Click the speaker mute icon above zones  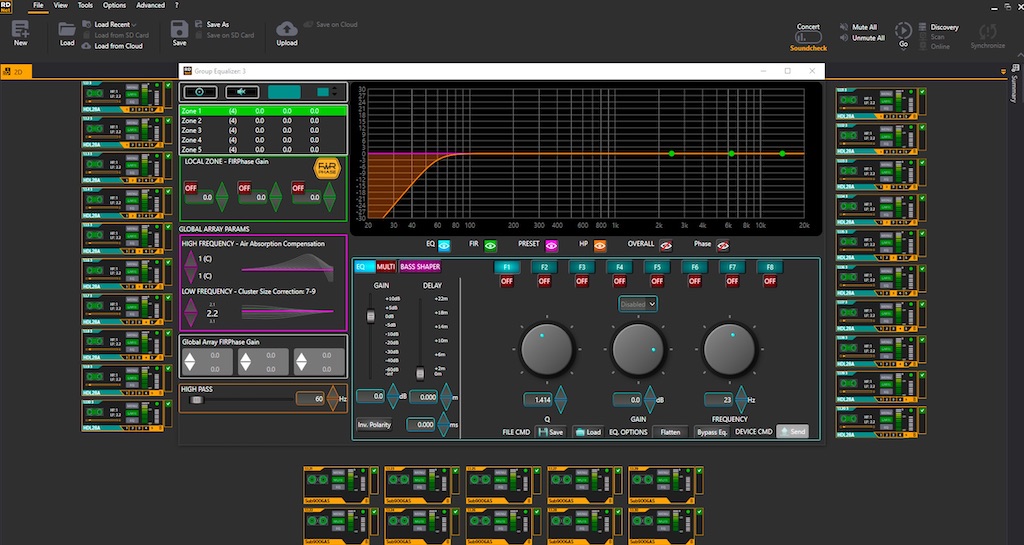click(242, 92)
